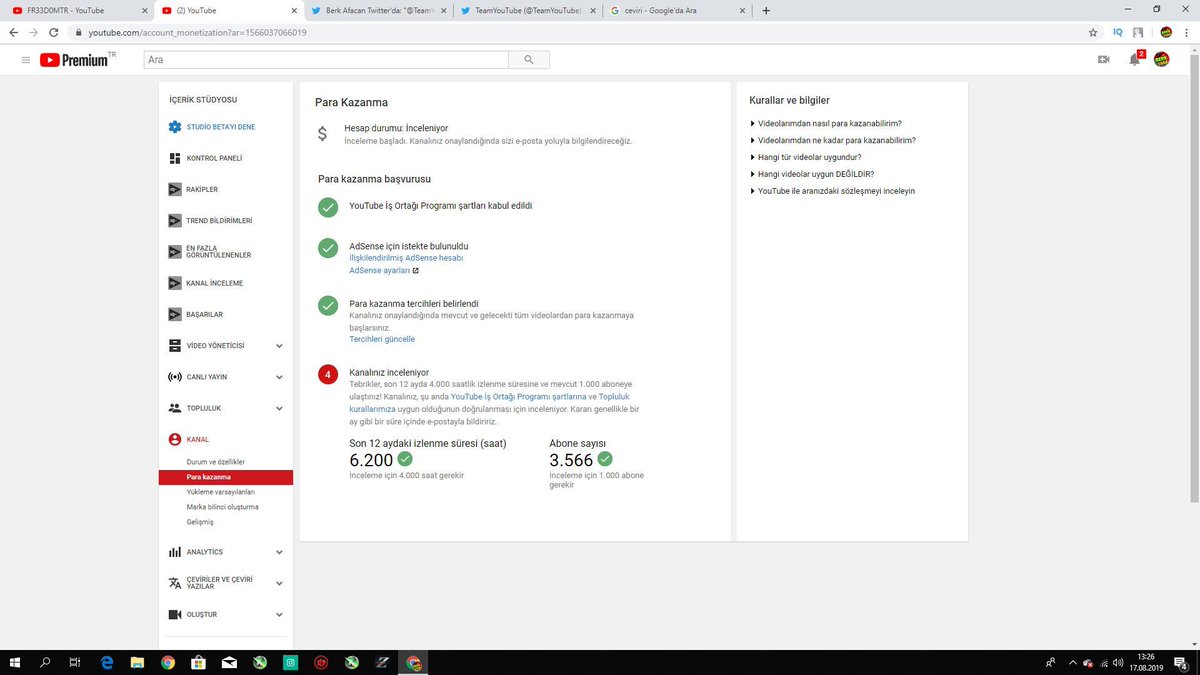Open the YouTube hamburger guide menu
The height and width of the screenshot is (675, 1200).
click(x=26, y=60)
